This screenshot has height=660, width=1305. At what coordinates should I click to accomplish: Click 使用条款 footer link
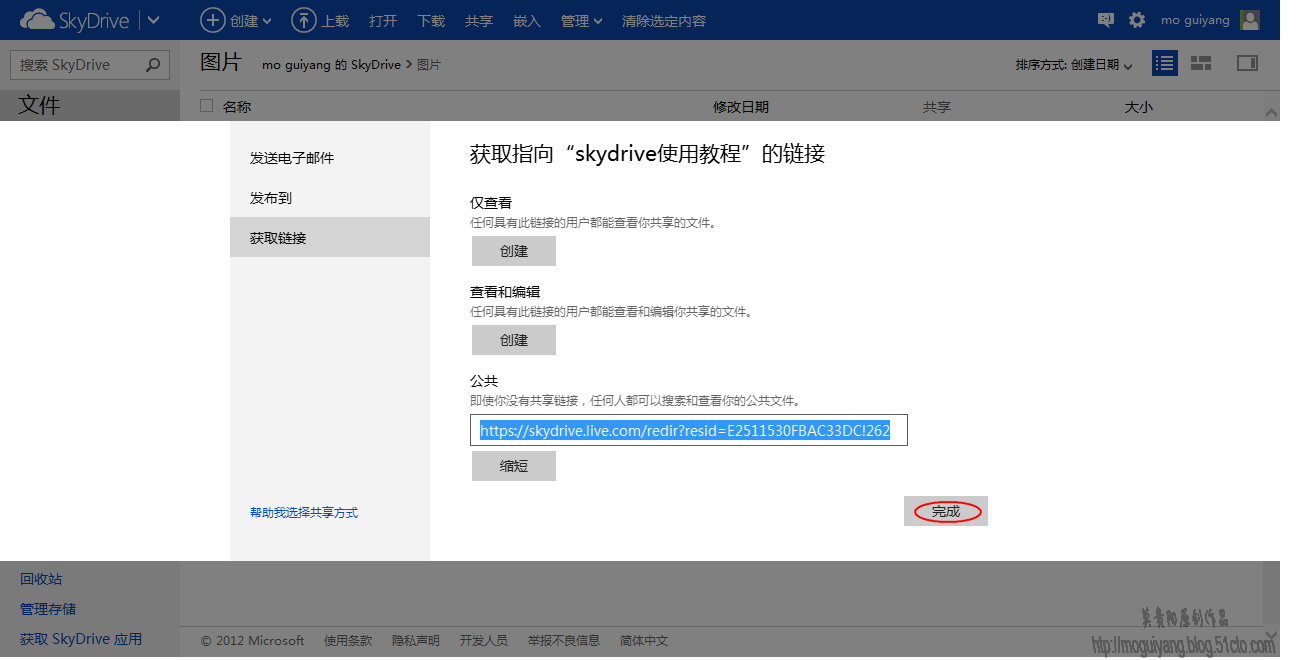coord(348,641)
